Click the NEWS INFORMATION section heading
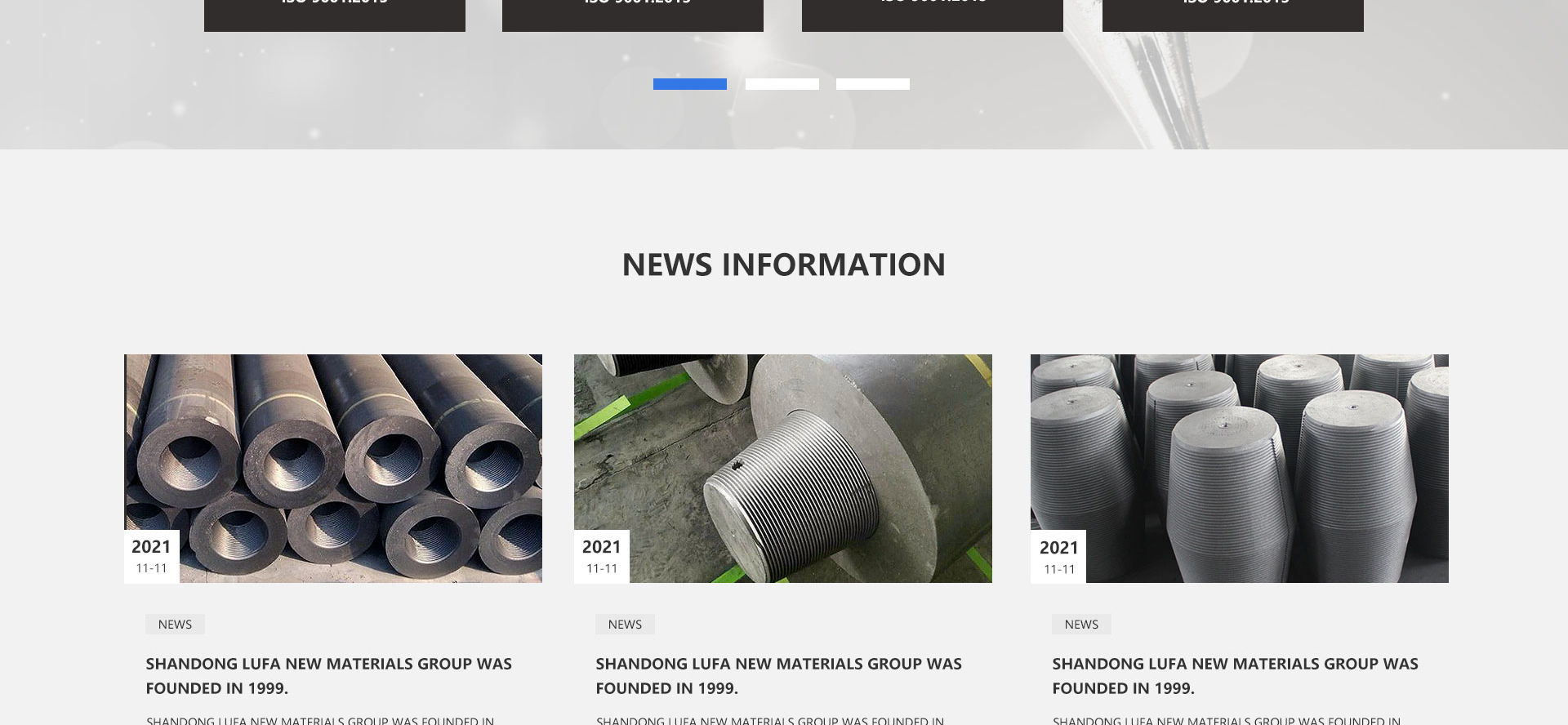Viewport: 1568px width, 725px height. tap(783, 265)
